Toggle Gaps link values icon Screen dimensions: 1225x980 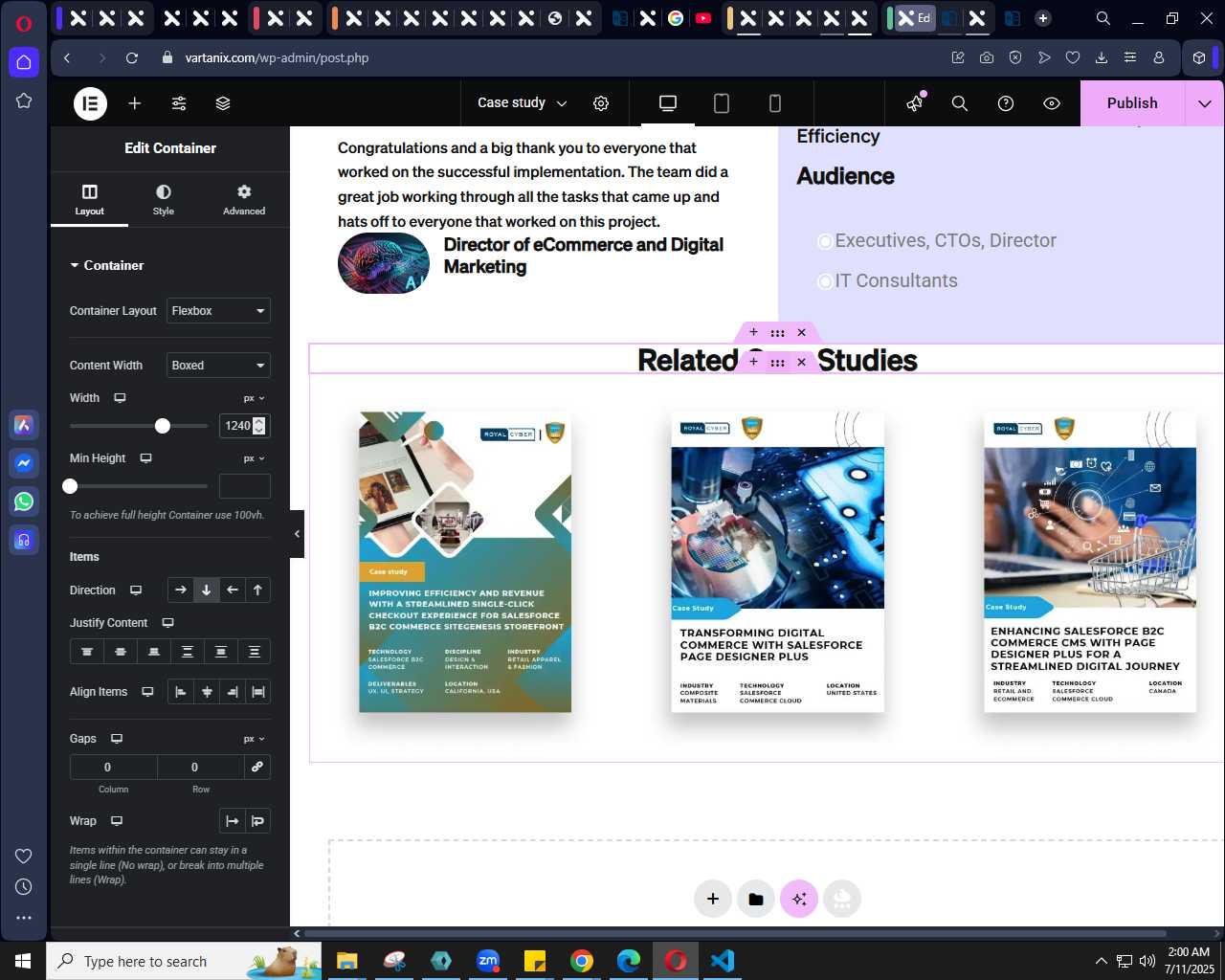(256, 768)
